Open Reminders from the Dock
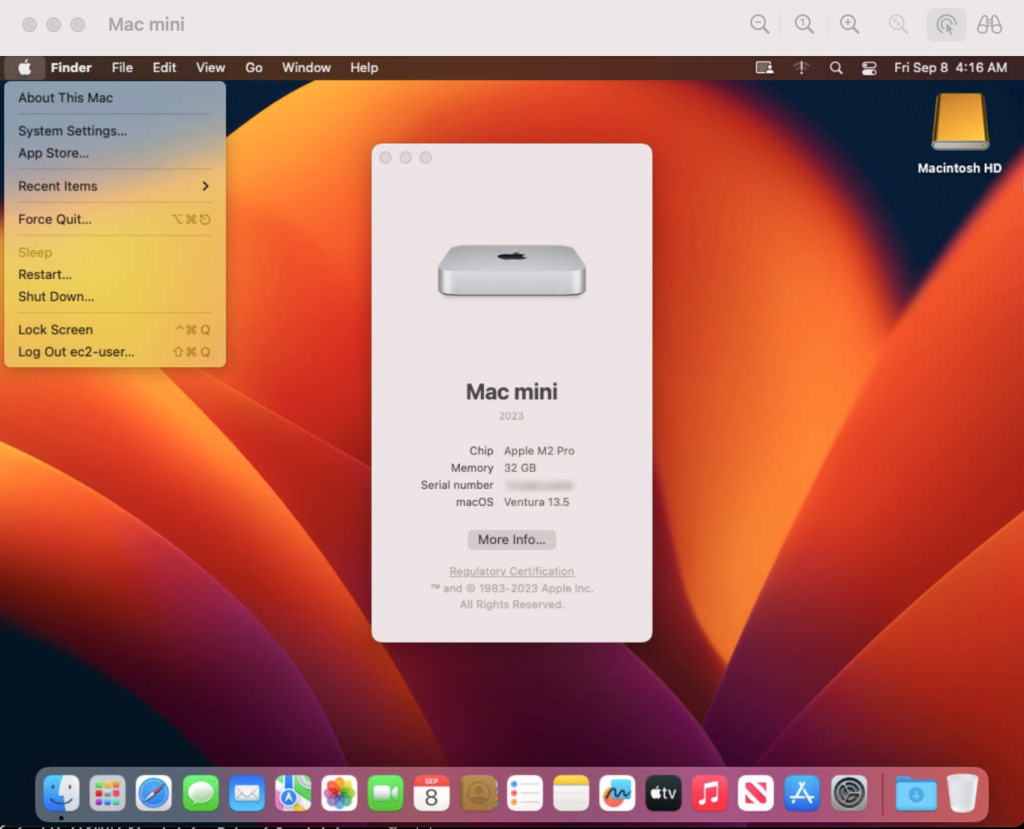The height and width of the screenshot is (829, 1024). [524, 793]
